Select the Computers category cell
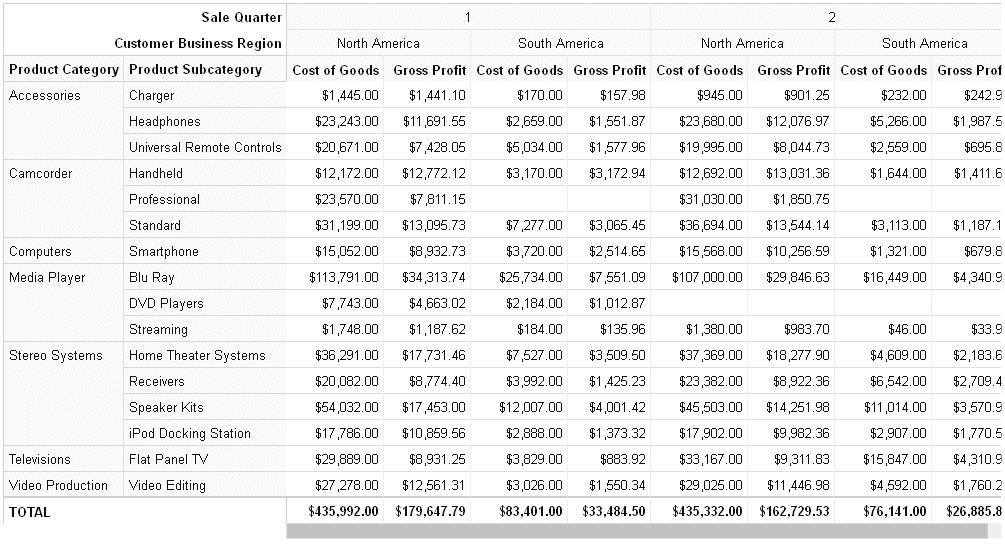1005x545 pixels. click(63, 251)
